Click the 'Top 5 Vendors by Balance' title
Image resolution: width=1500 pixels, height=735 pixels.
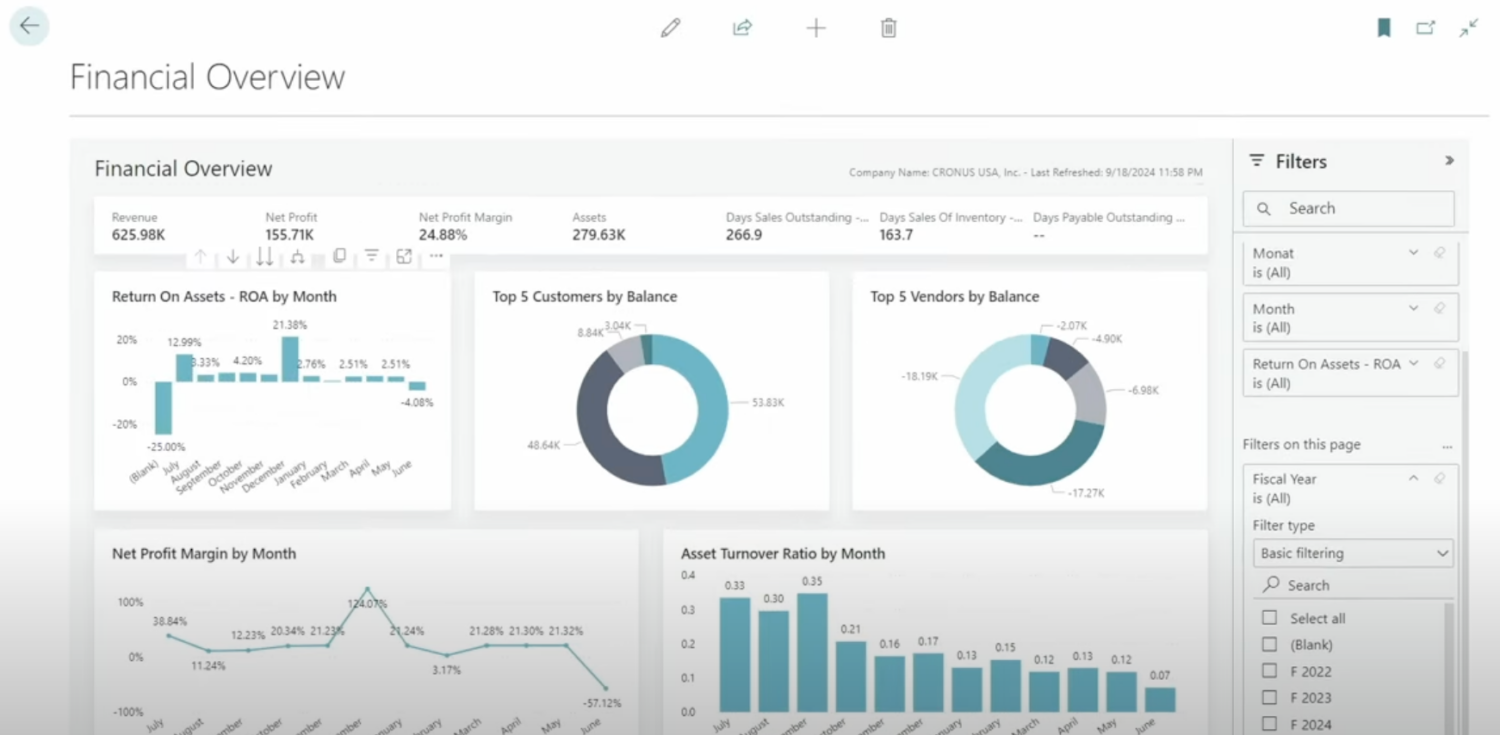(x=955, y=296)
